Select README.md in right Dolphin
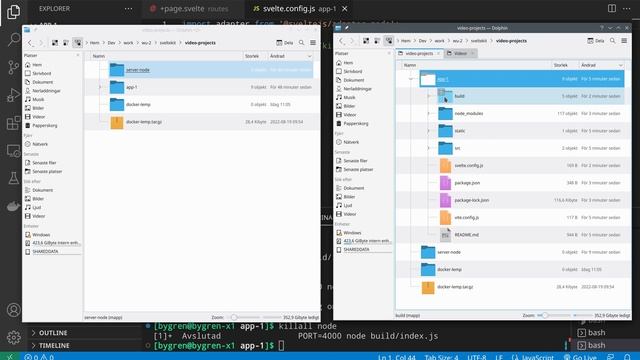The width and height of the screenshot is (640, 360). pyautogui.click(x=467, y=235)
